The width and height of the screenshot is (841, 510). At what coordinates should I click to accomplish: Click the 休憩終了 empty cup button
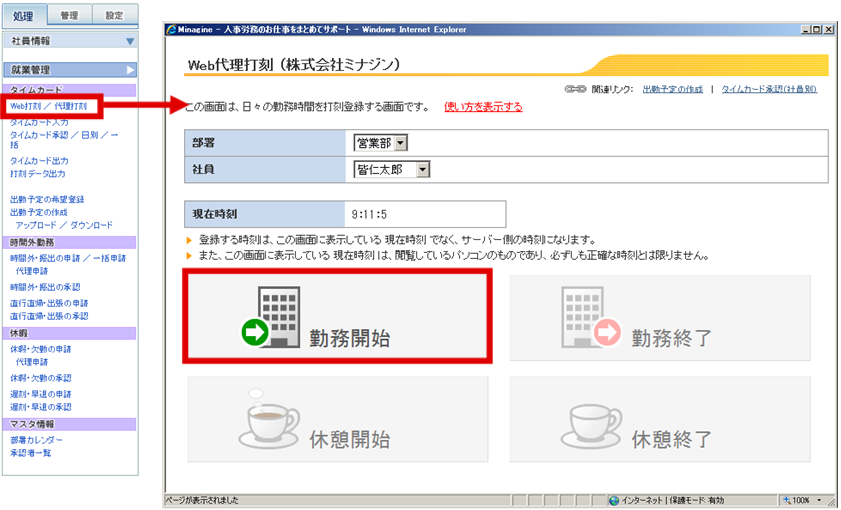coord(660,419)
